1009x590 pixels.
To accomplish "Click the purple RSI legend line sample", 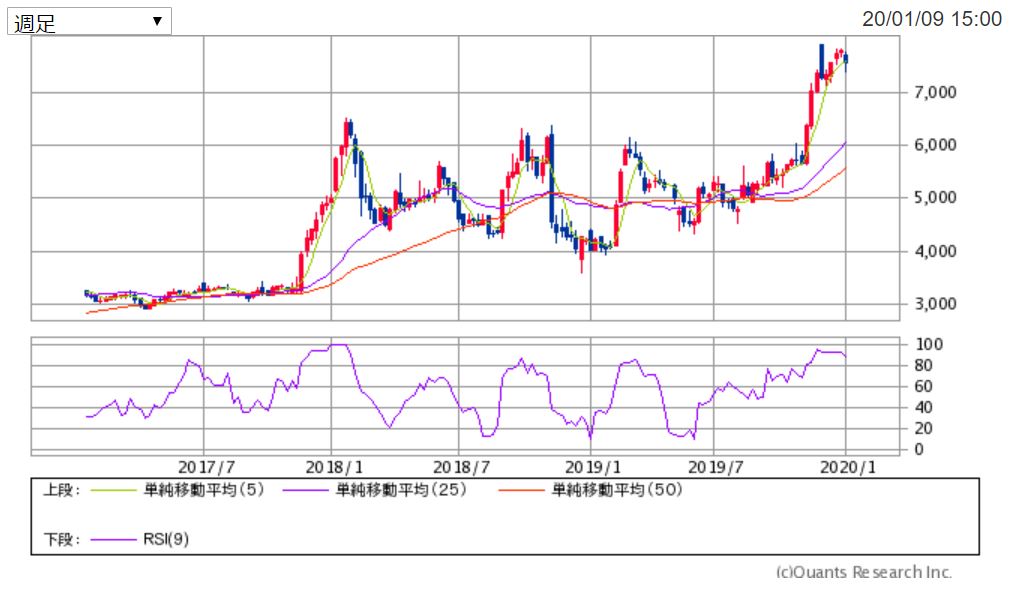I will (x=113, y=540).
